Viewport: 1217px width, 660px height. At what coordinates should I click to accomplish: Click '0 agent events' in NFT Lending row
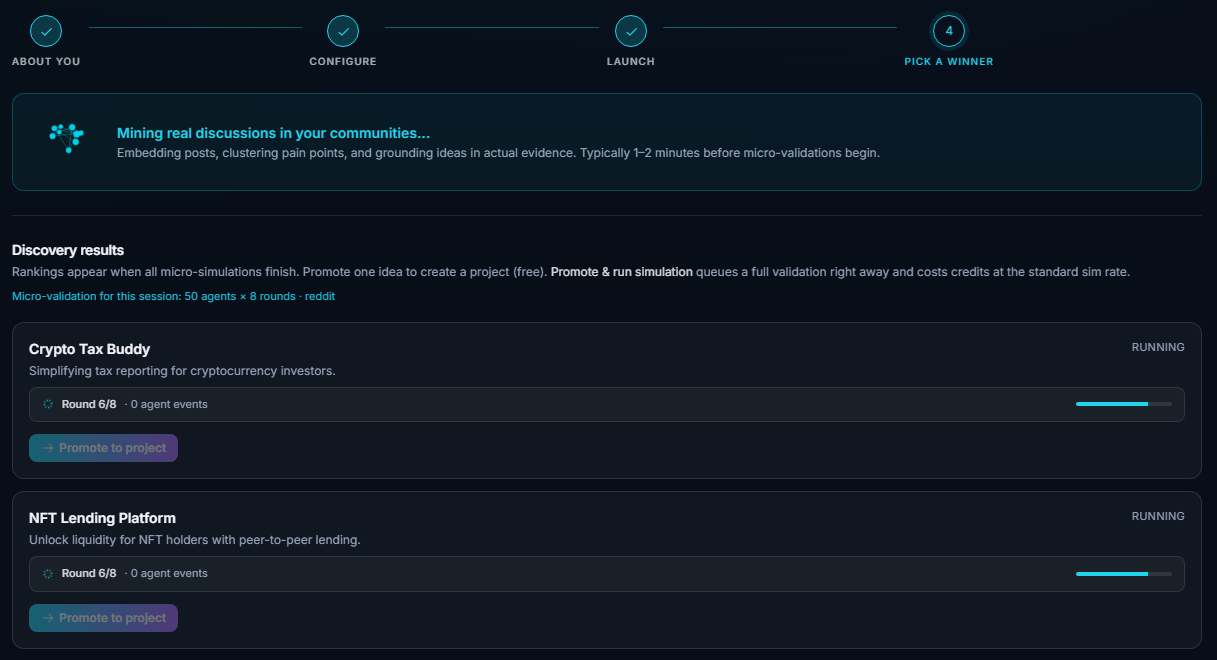(169, 574)
